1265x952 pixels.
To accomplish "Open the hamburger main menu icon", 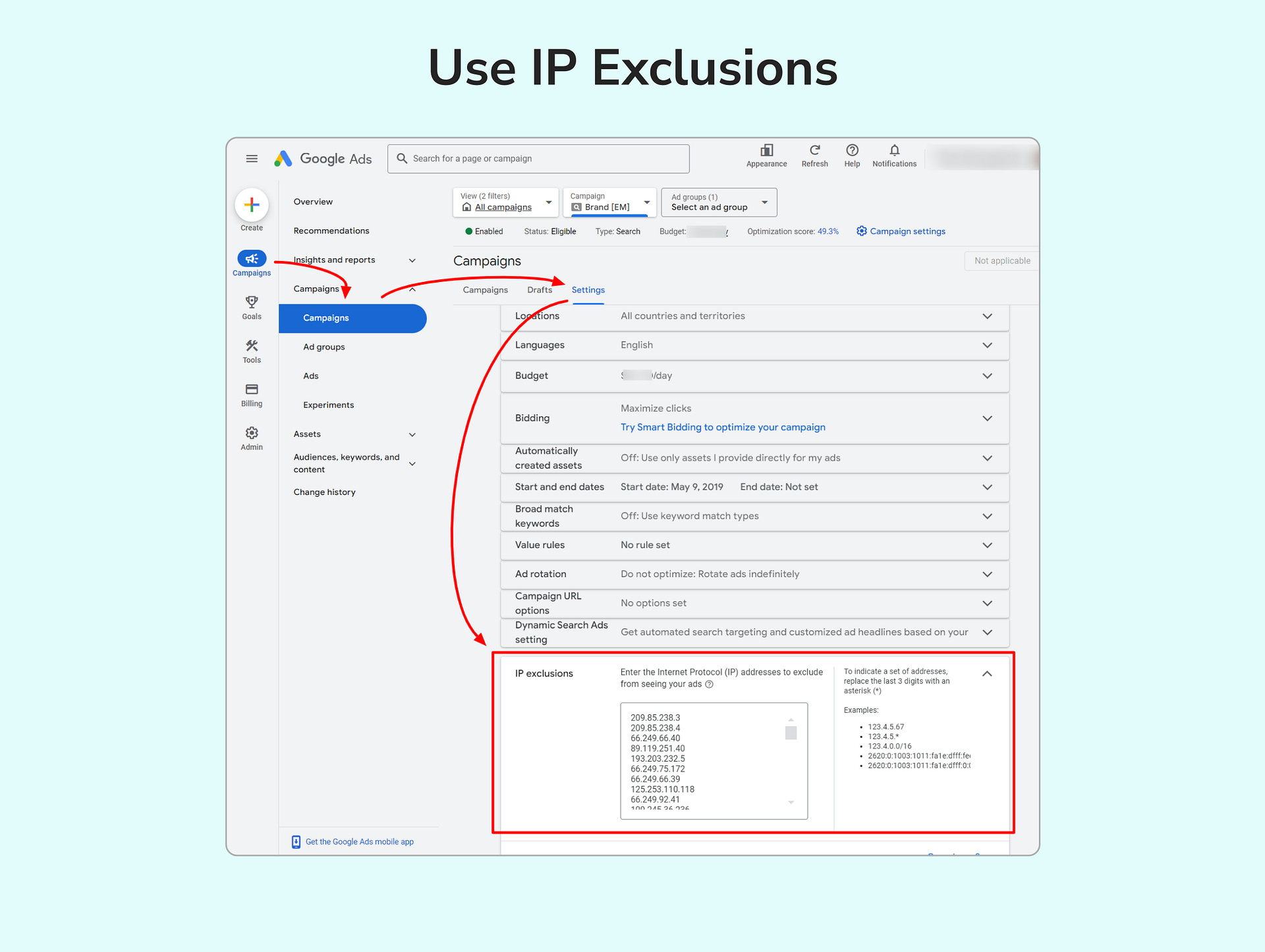I will 252,159.
